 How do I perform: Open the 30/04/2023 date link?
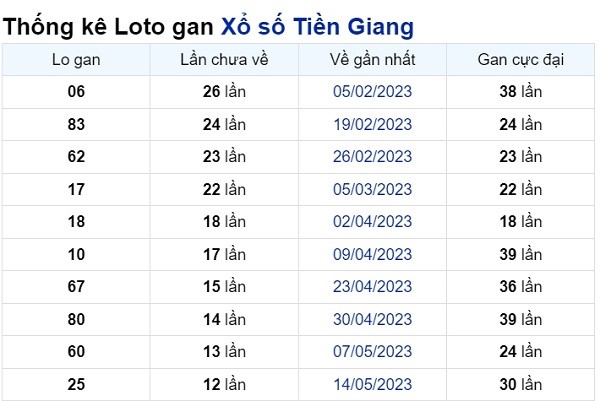372,319
